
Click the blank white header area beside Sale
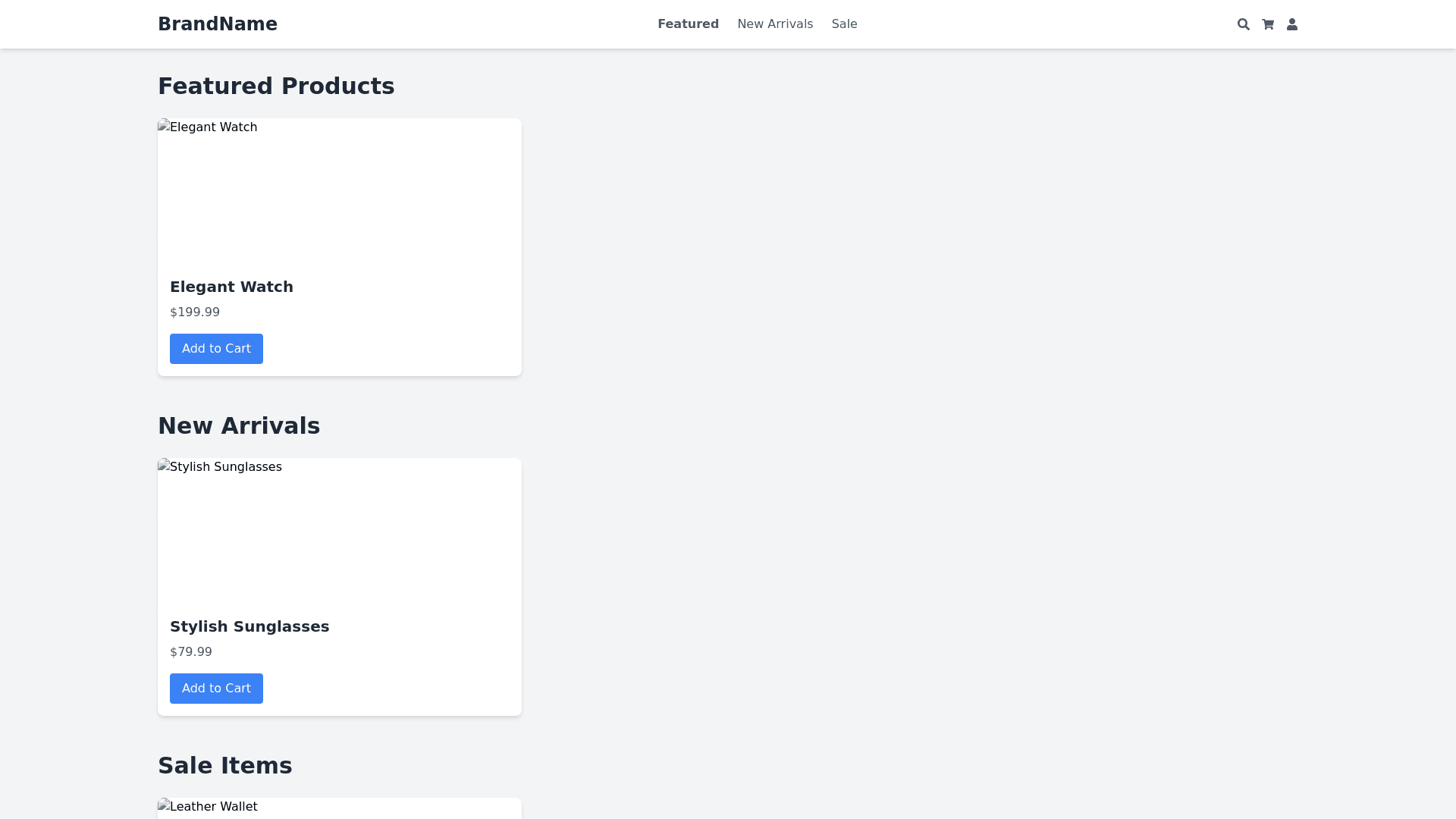tap(1046, 24)
